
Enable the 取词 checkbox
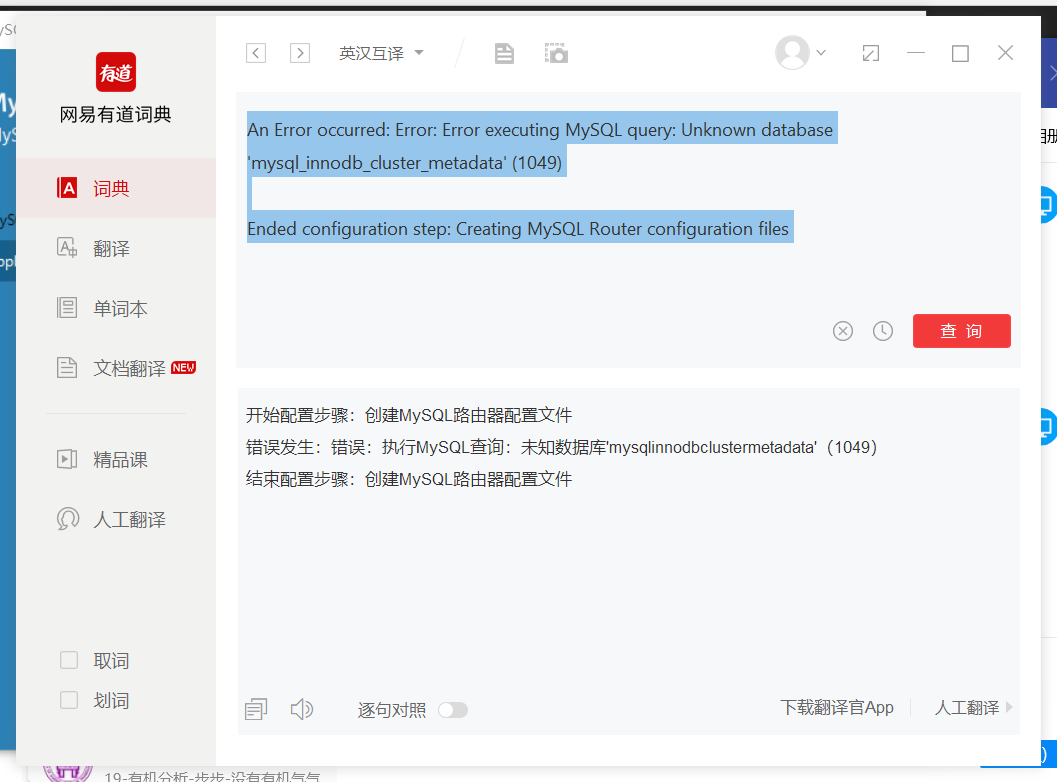69,660
